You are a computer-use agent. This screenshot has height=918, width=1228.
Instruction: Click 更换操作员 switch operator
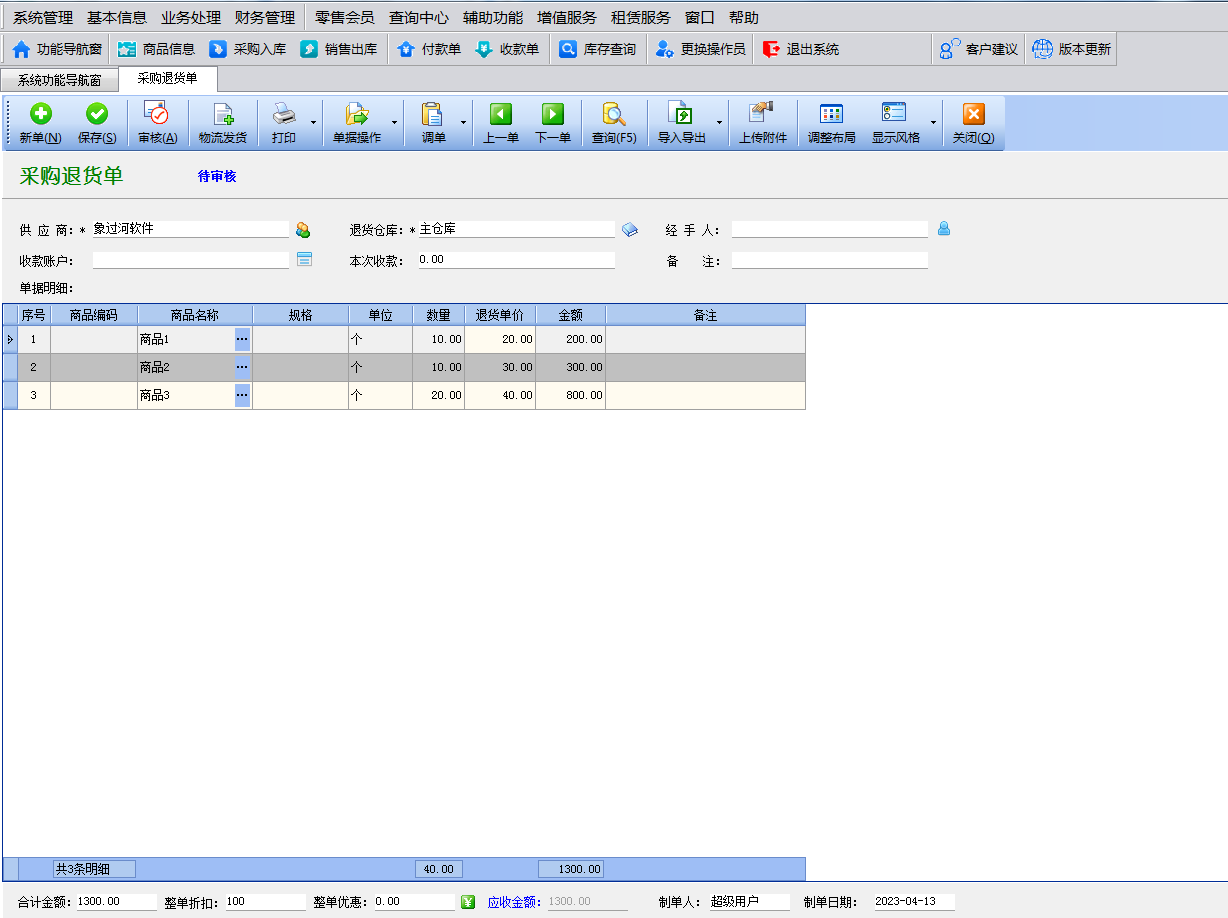pos(701,49)
